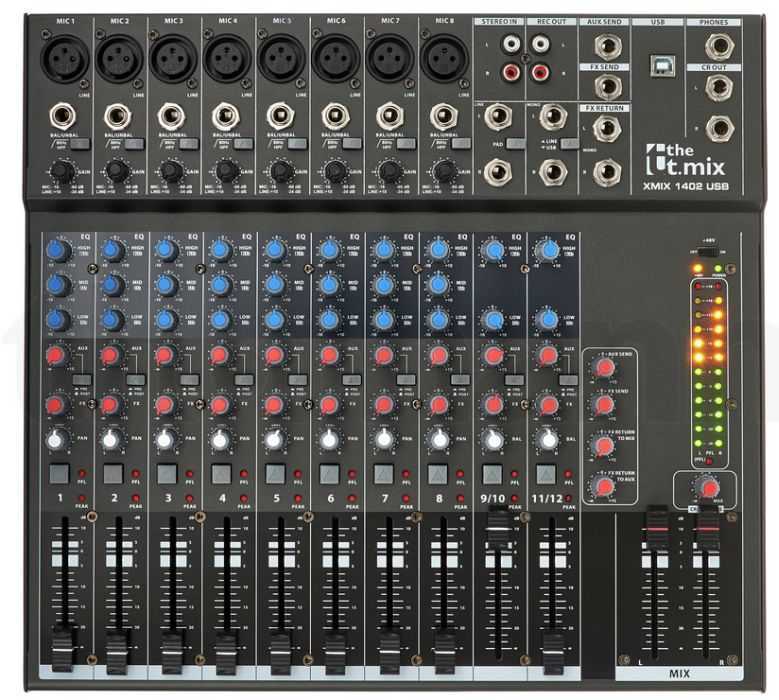This screenshot has height=700, width=779.
Task: Click the master FX SEND red knob
Action: tap(605, 405)
